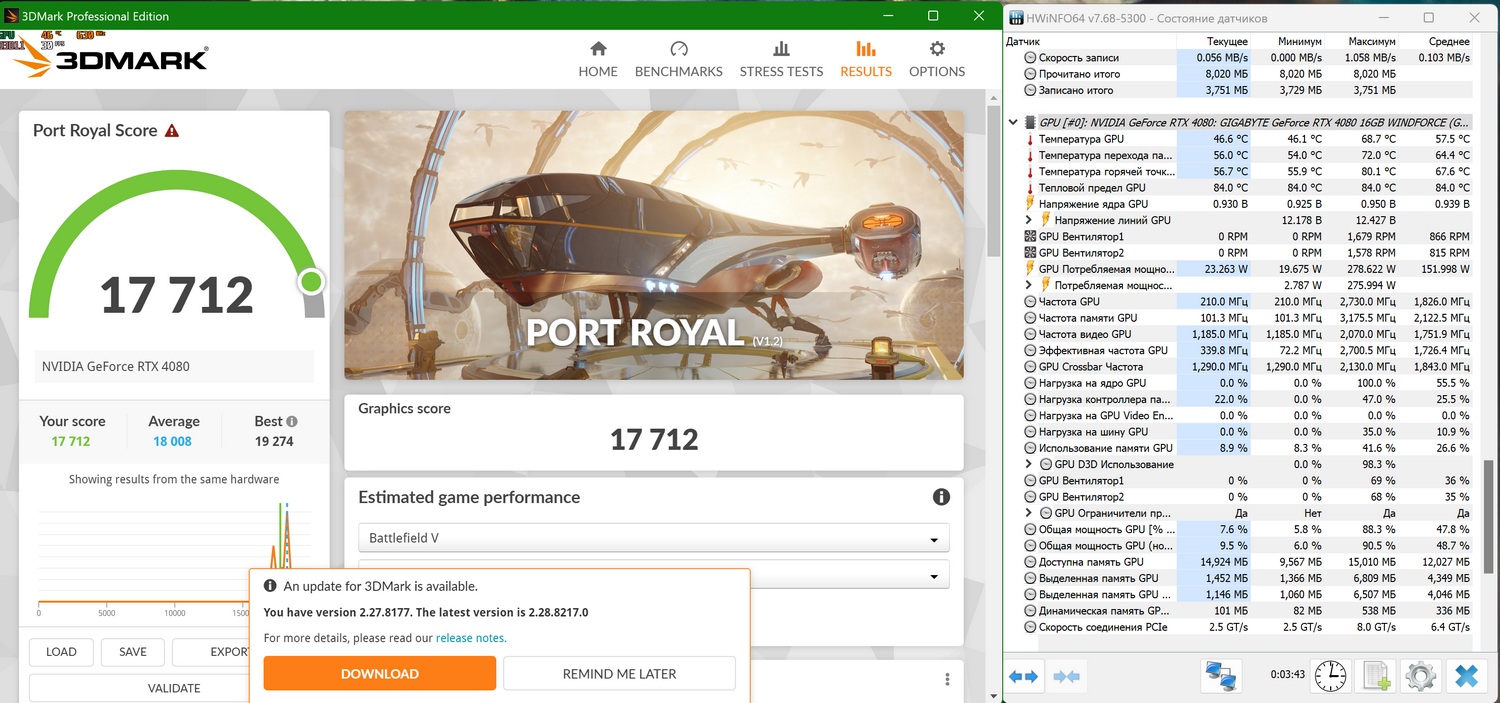The width and height of the screenshot is (1500, 703).
Task: Select Прочитано итого row
Action: (x=1239, y=74)
